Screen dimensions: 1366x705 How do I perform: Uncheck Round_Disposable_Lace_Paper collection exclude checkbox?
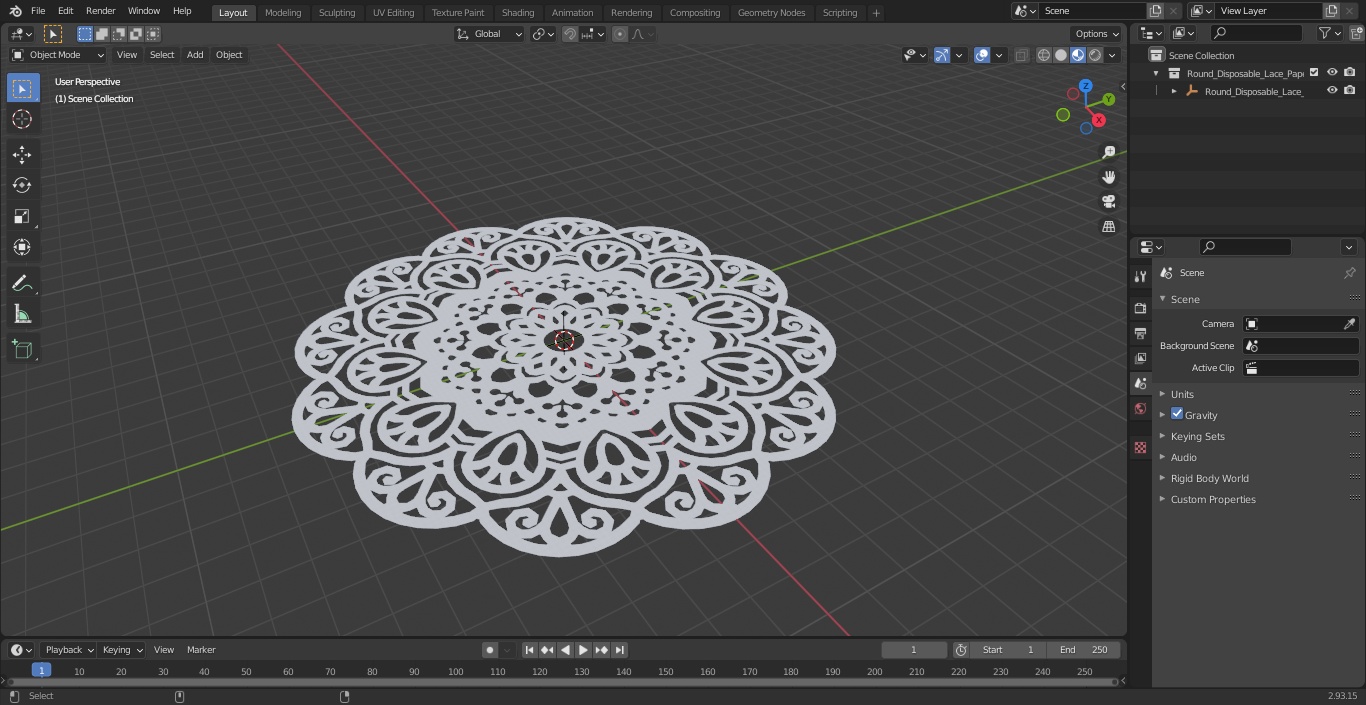point(1314,72)
